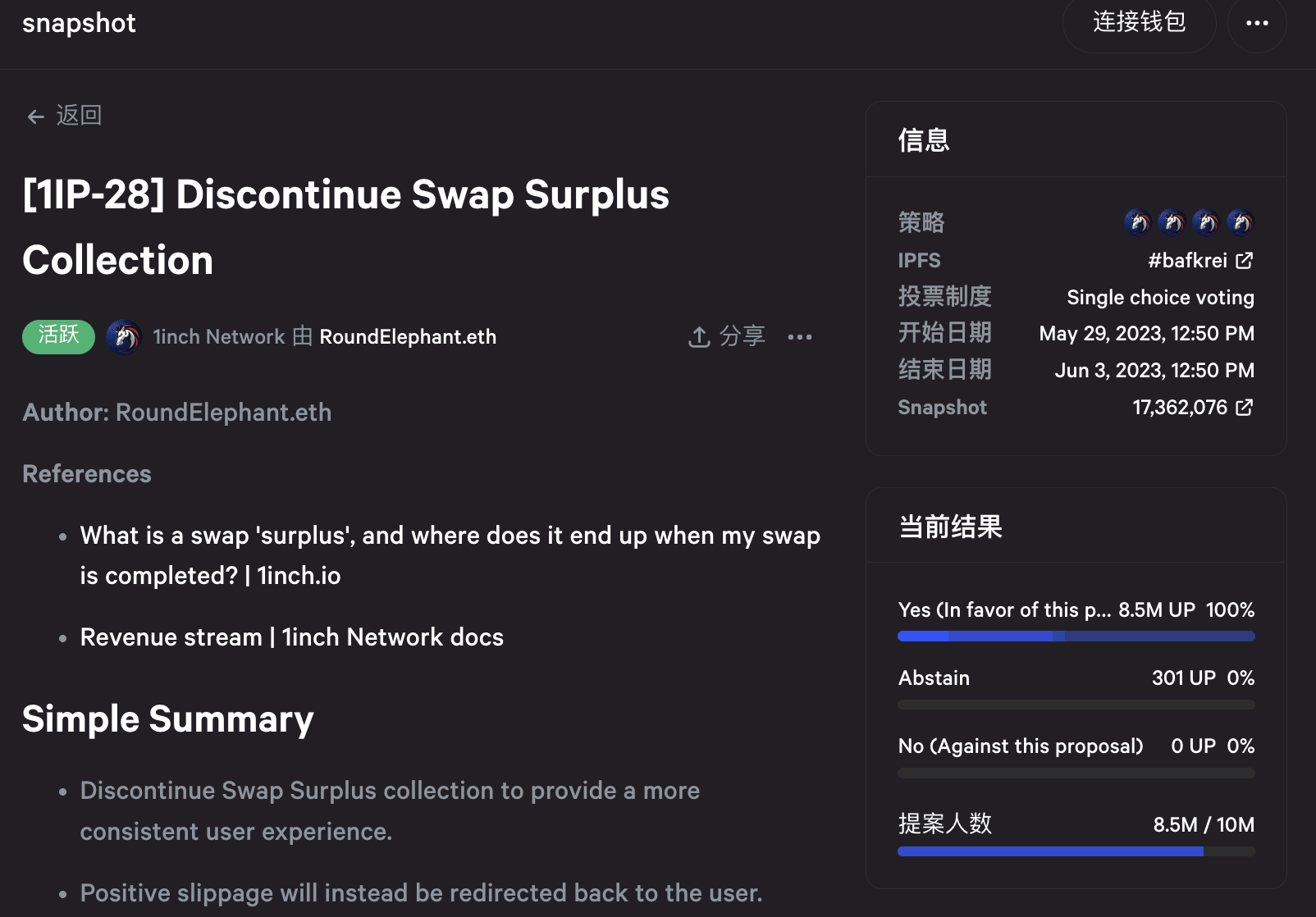1316x917 pixels.
Task: Go to the snapshot home logo
Action: click(x=79, y=23)
